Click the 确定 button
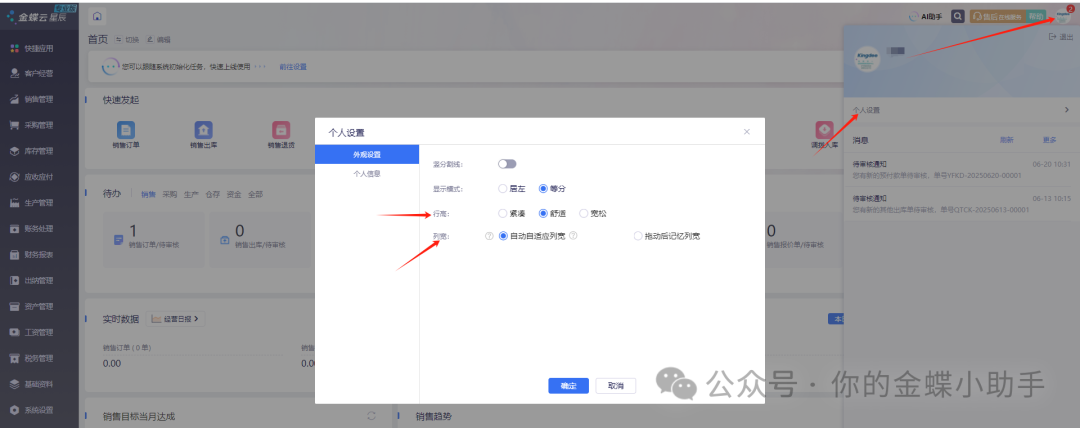Screen dimensions: 1080x428 click(568, 385)
